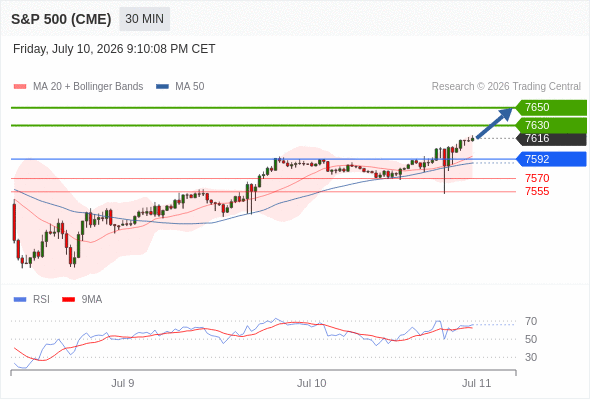Click the green 7630 resistance price tag
This screenshot has height=400, width=590.
click(x=551, y=125)
